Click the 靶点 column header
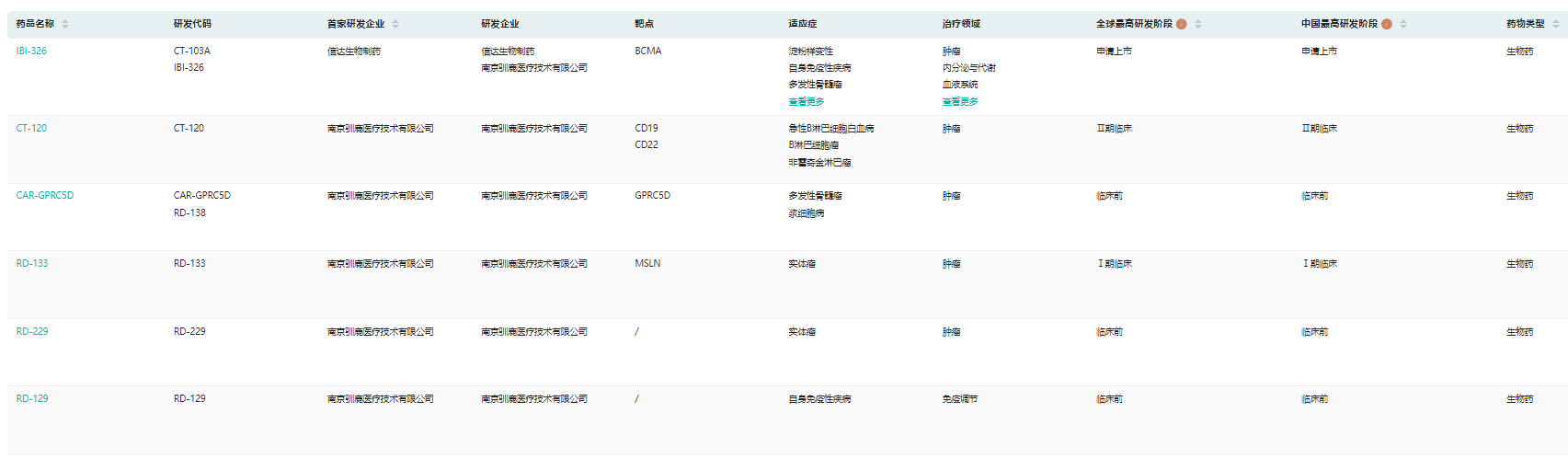Viewport: 1568px width, 459px height. pos(644,24)
